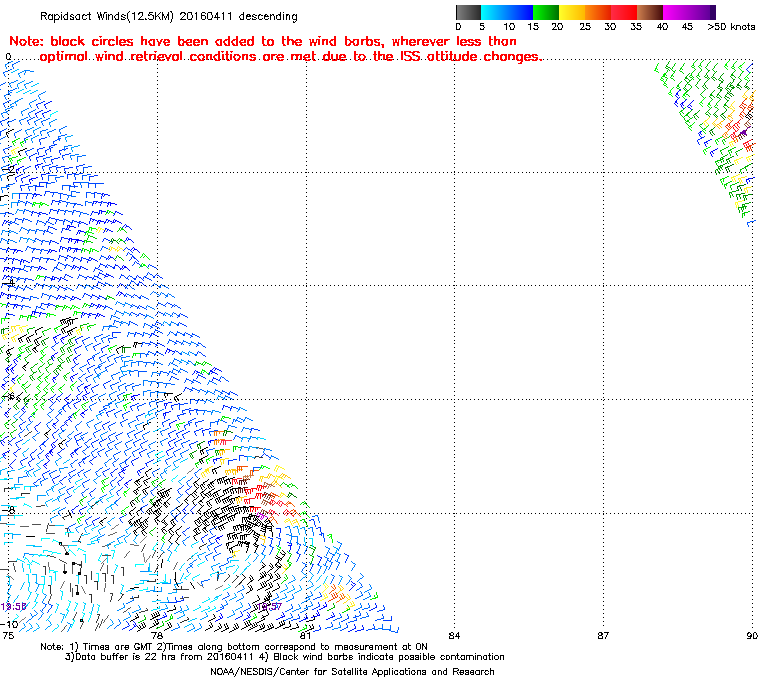
Task: Click the legend label '10' under color bar
Action: click(508, 27)
